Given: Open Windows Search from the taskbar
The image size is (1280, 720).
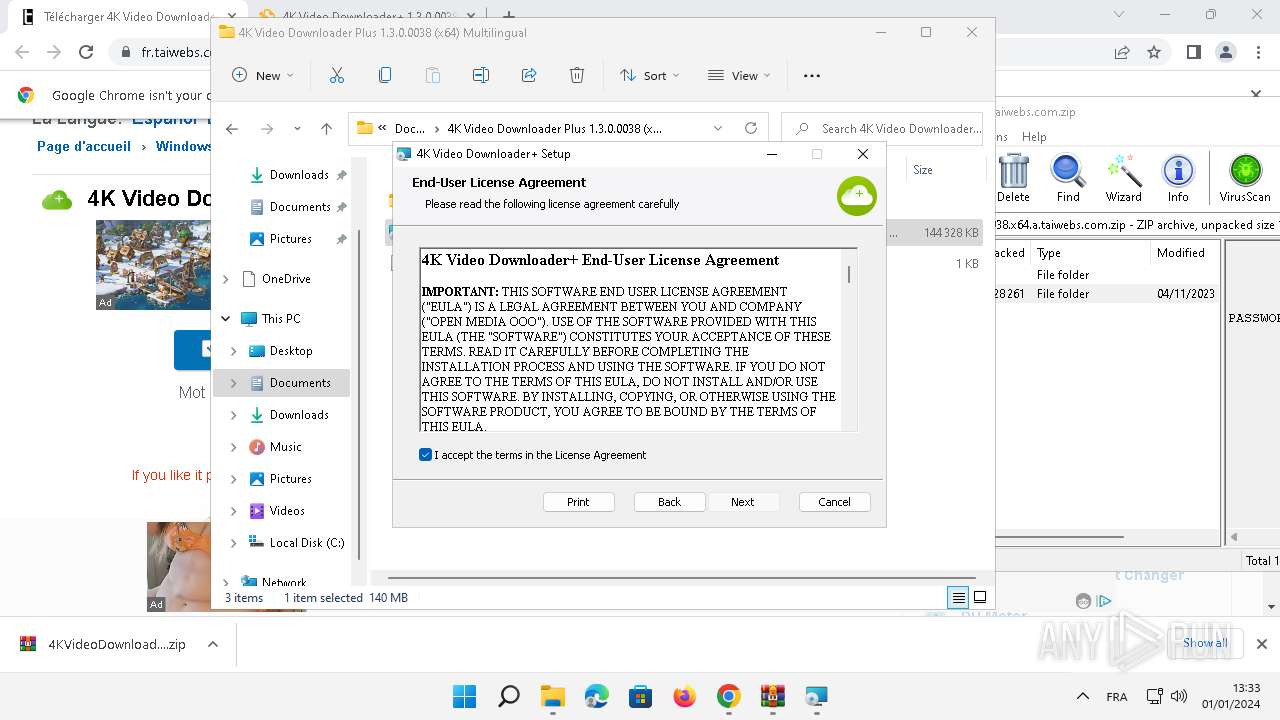Looking at the screenshot, I should pyautogui.click(x=509, y=696).
